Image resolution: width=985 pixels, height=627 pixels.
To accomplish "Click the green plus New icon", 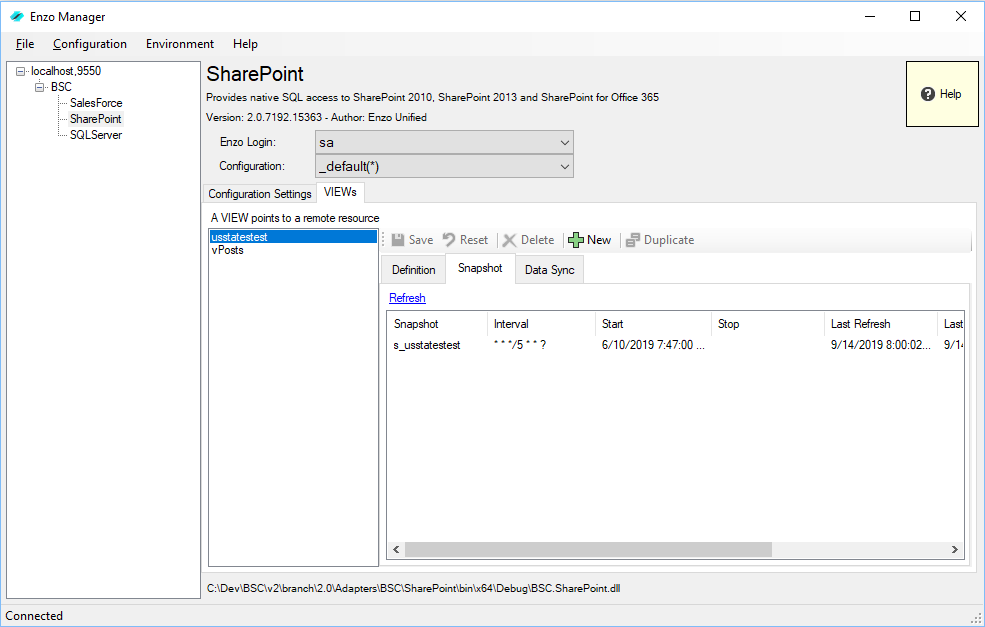I will pyautogui.click(x=575, y=240).
